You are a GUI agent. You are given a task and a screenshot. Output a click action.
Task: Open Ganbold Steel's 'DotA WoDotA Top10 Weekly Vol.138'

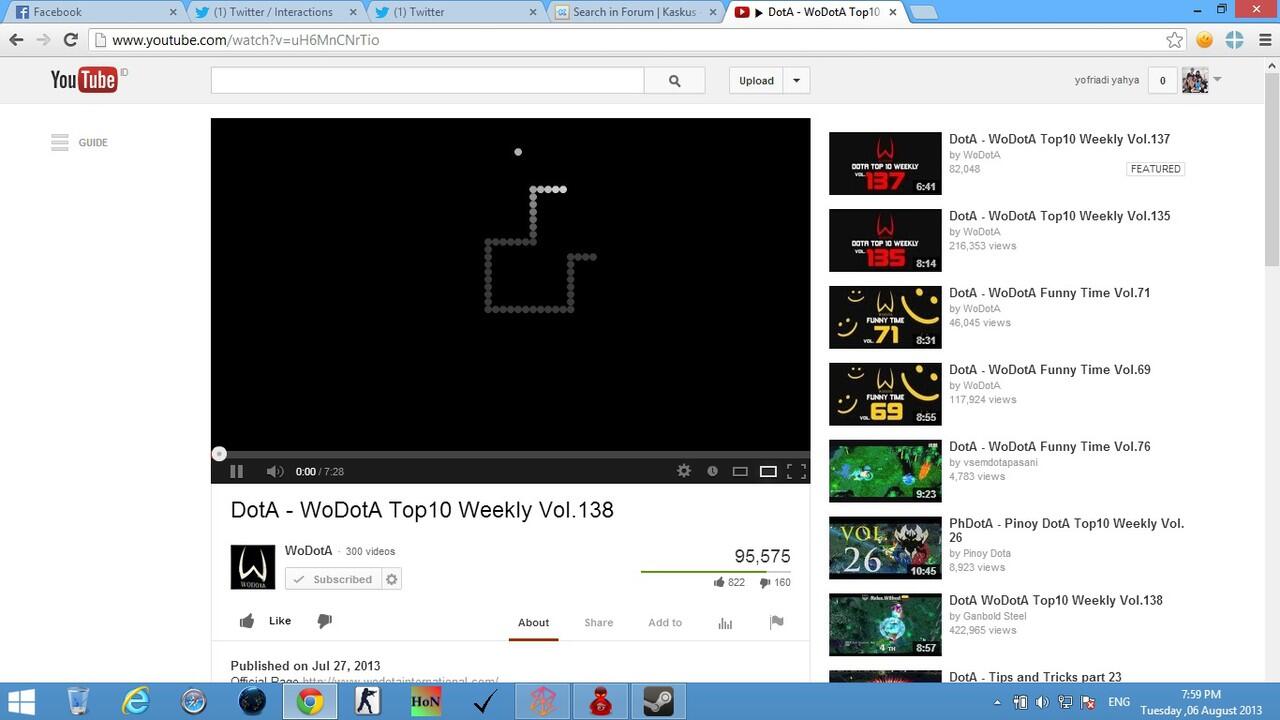(x=1055, y=601)
